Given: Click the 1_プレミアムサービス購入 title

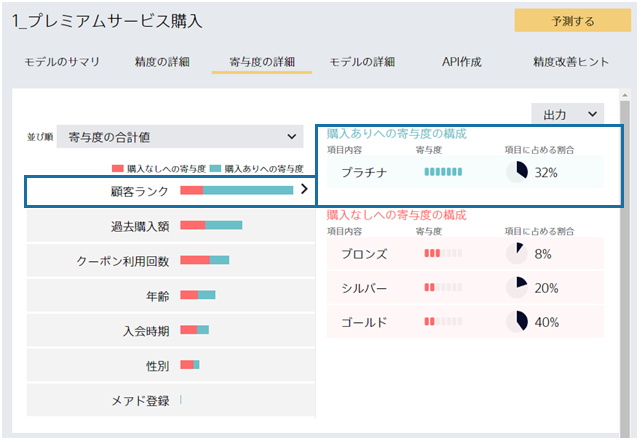Looking at the screenshot, I should pos(107,21).
